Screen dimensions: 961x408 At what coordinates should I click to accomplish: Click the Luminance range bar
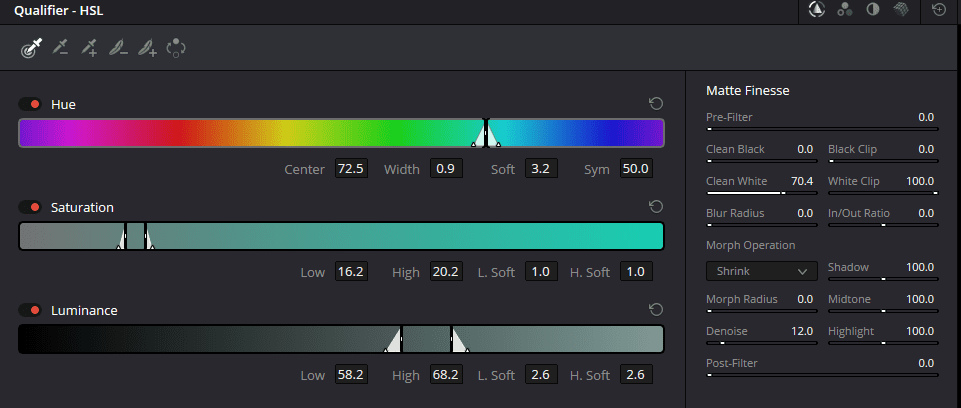point(341,339)
